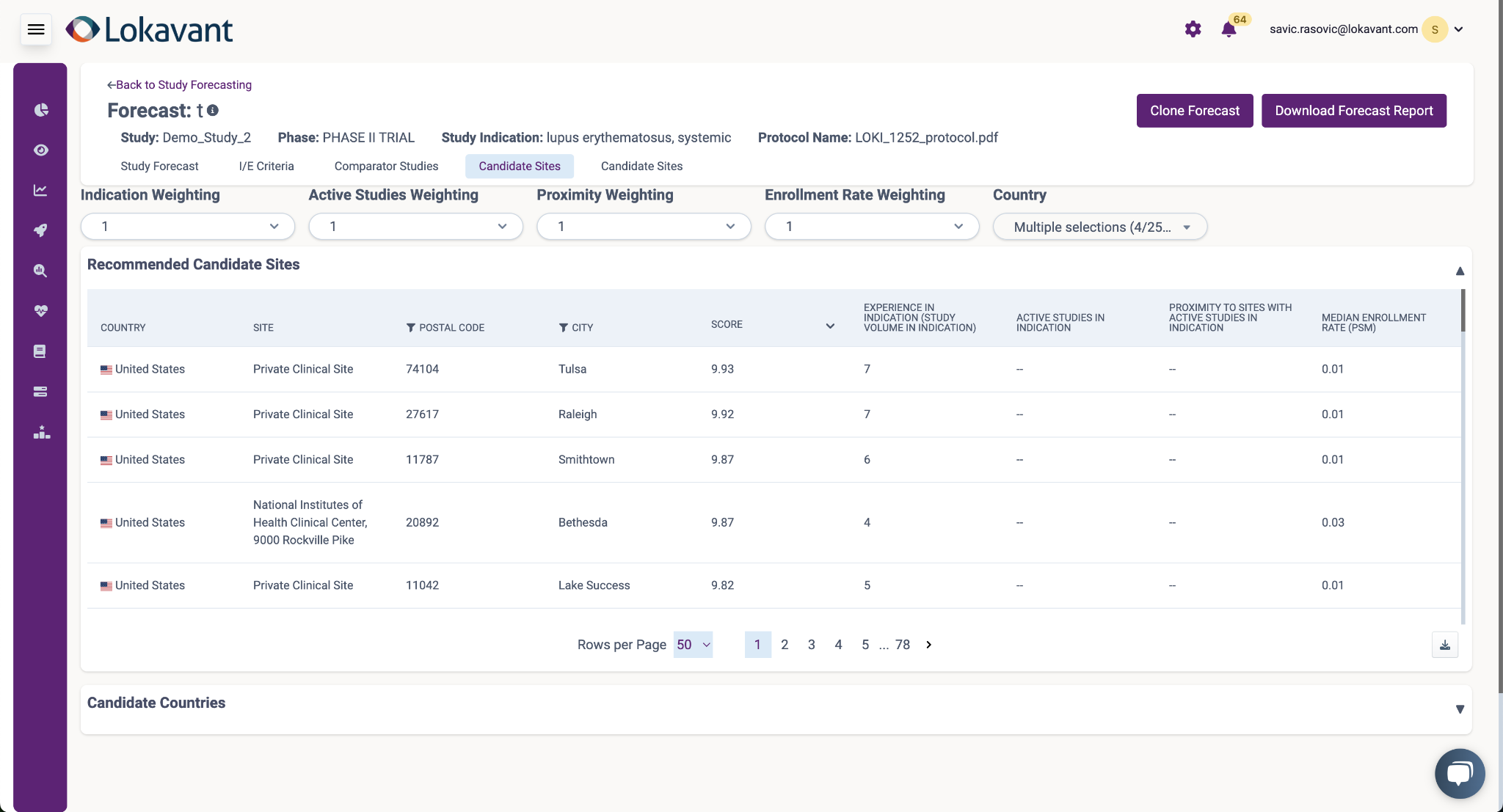
Task: Open server stack sidebar icon
Action: tap(41, 392)
